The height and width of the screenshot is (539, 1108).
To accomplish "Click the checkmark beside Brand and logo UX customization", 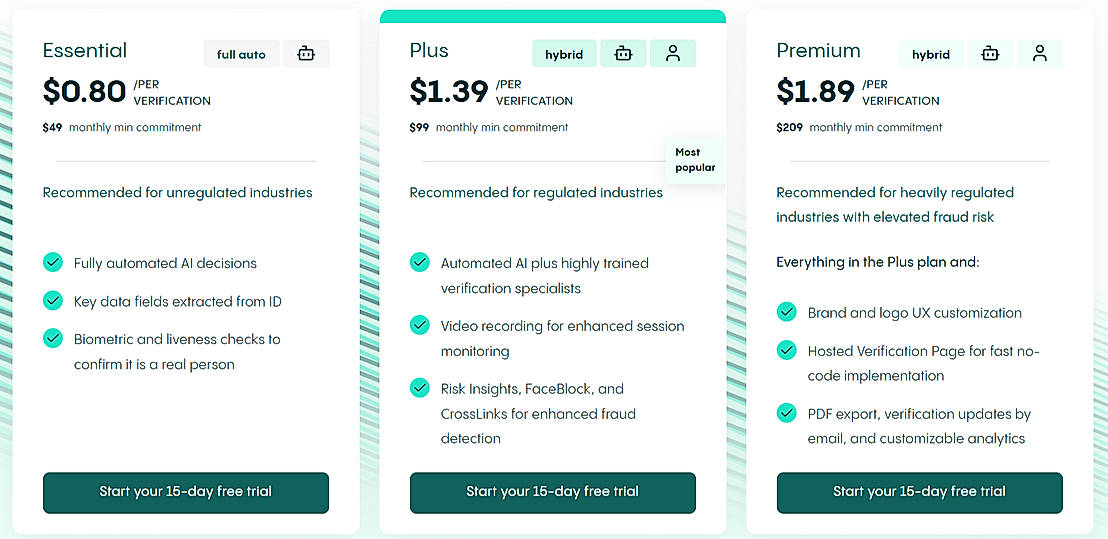I will point(787,312).
